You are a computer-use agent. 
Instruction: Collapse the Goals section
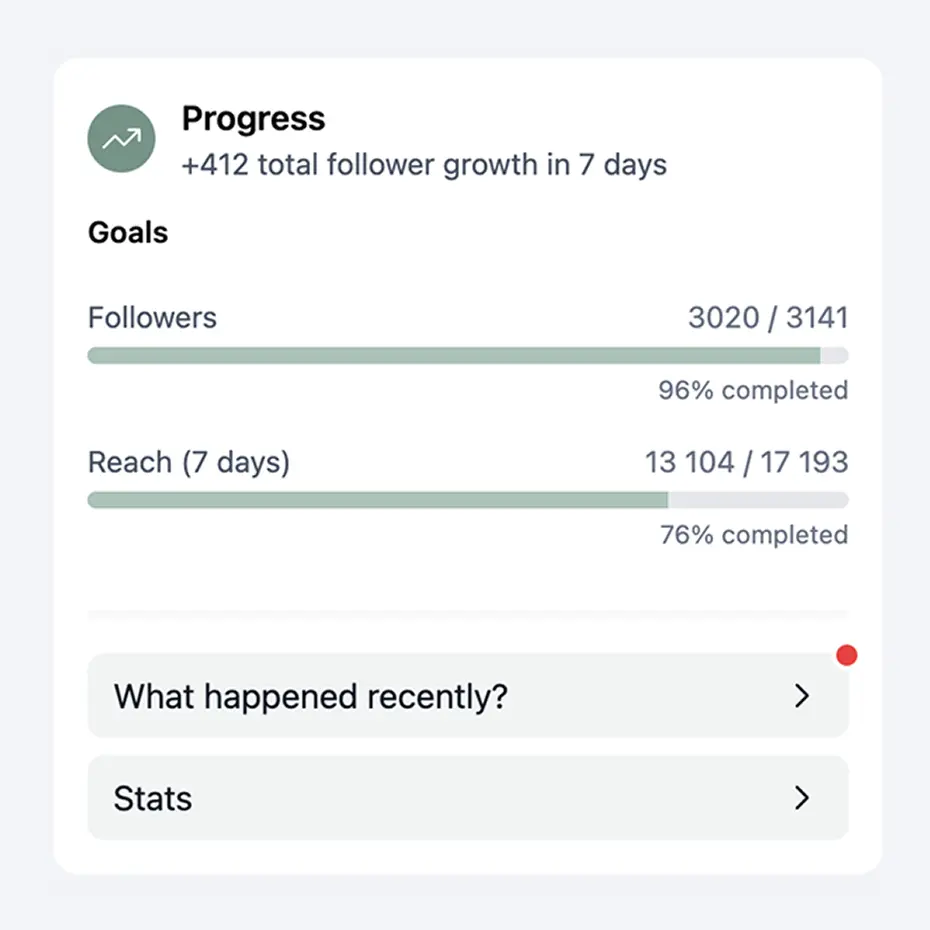click(127, 232)
